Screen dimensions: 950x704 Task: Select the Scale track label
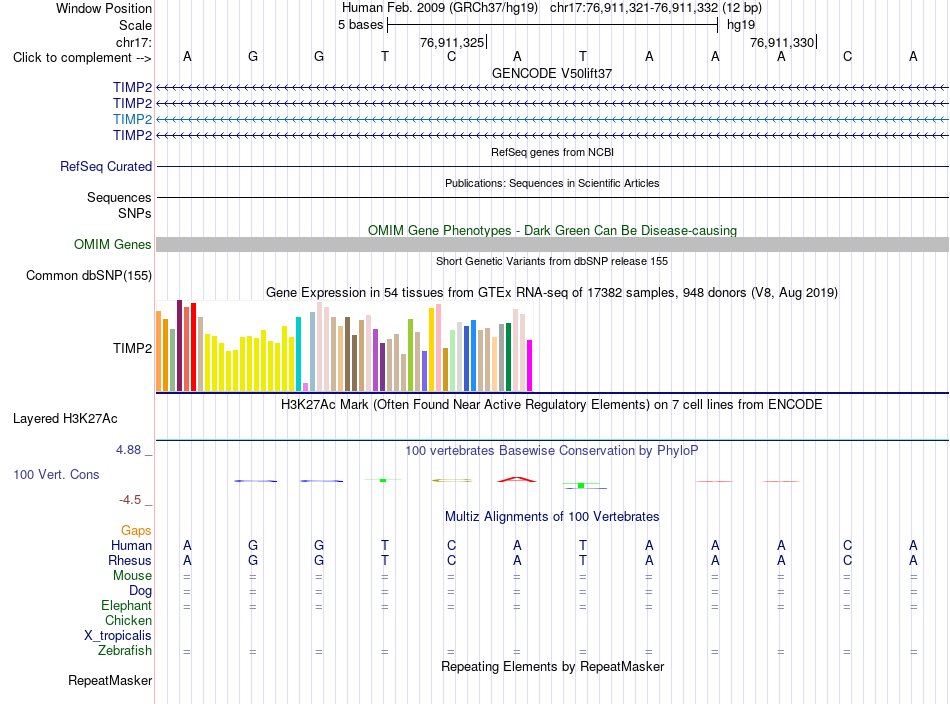tap(135, 25)
